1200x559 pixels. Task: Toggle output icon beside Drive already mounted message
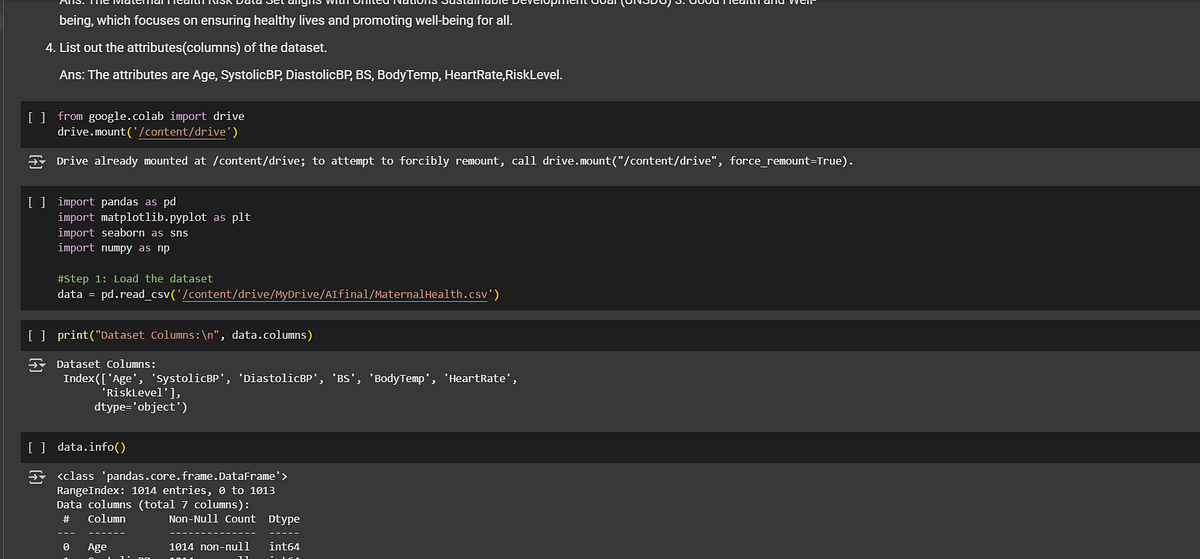click(35, 161)
